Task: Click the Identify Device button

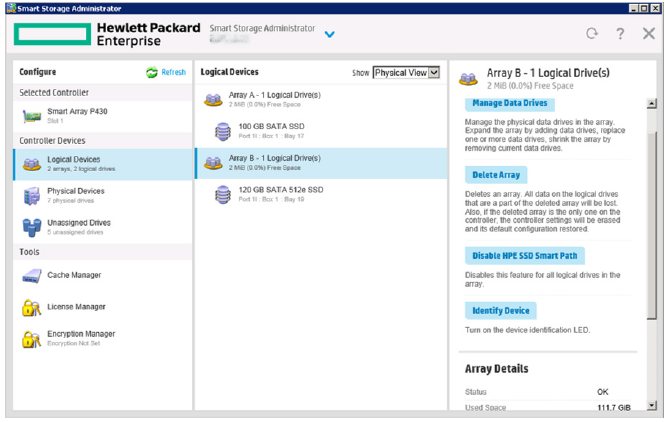Action: pos(501,311)
